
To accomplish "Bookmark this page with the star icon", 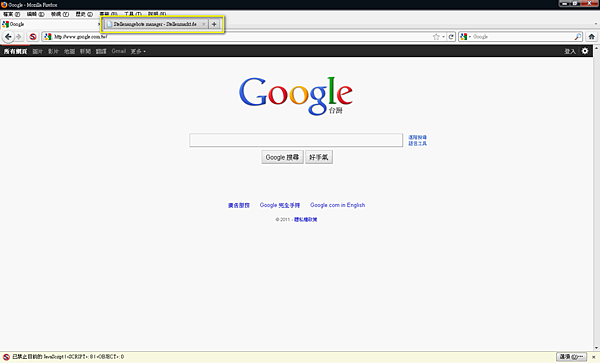I will tap(436, 37).
